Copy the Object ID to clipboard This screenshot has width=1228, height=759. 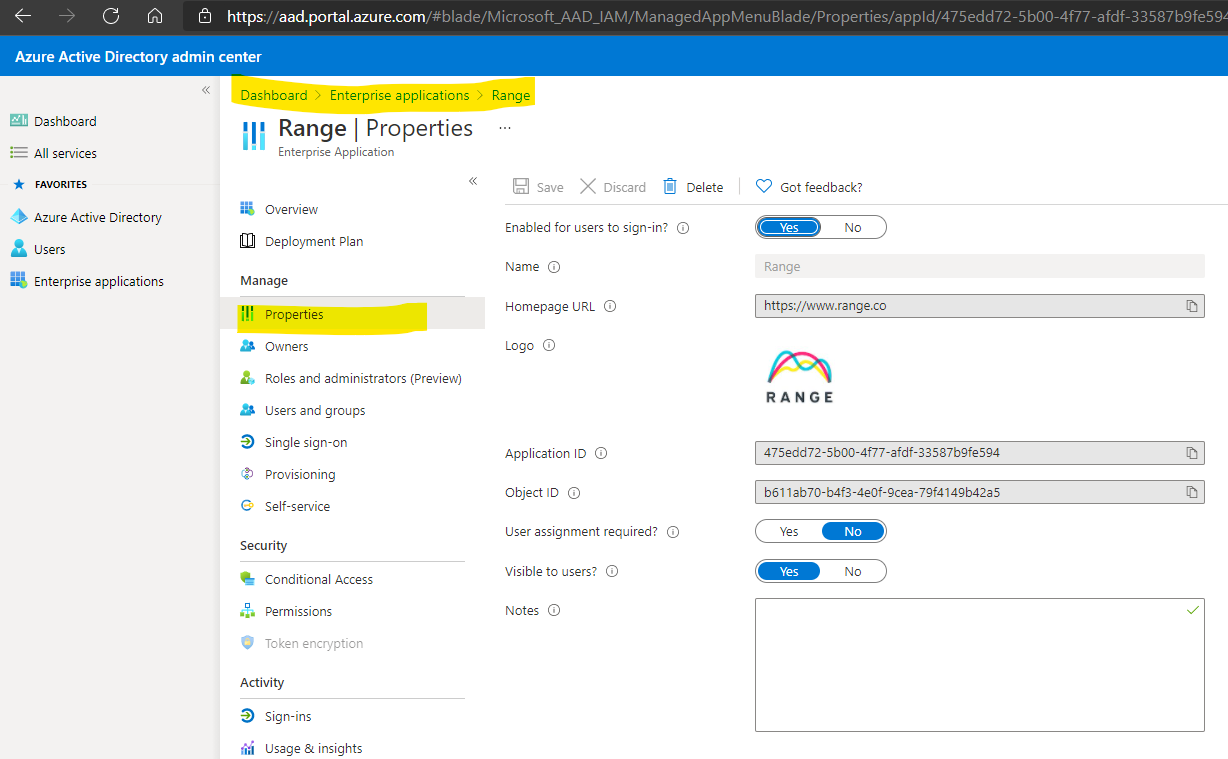pyautogui.click(x=1191, y=492)
